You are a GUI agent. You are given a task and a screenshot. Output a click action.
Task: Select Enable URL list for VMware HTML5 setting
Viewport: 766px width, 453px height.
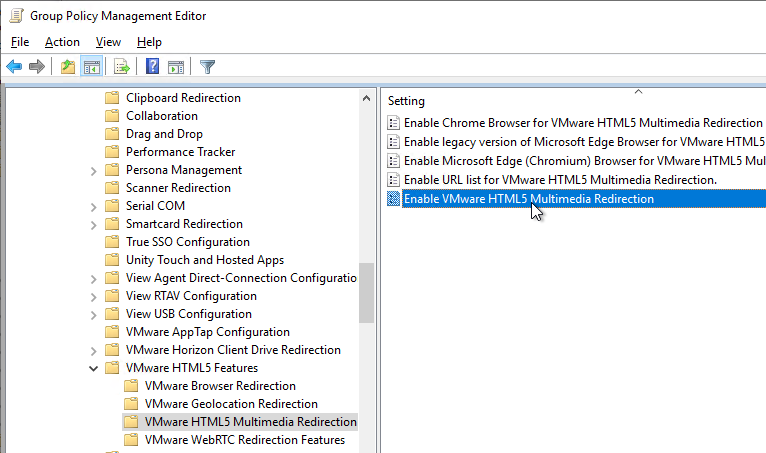tap(560, 180)
